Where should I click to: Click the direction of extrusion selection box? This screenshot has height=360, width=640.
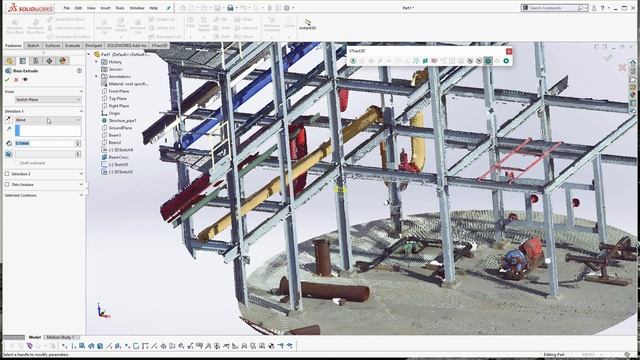[48, 131]
